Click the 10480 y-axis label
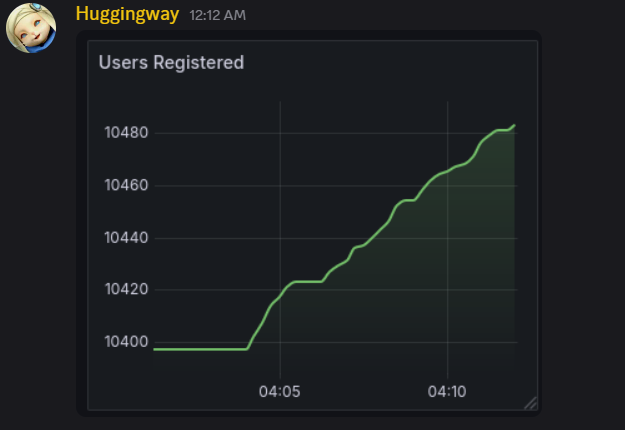This screenshot has width=625, height=430. (126, 133)
